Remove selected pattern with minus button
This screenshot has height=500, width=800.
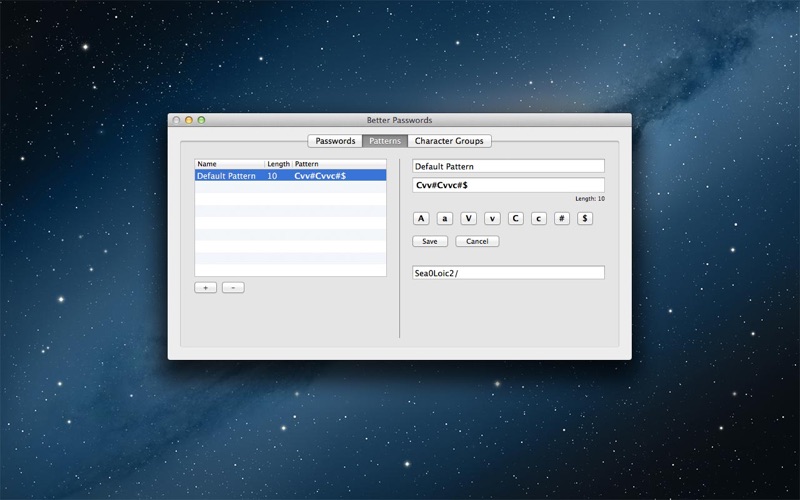[x=233, y=288]
